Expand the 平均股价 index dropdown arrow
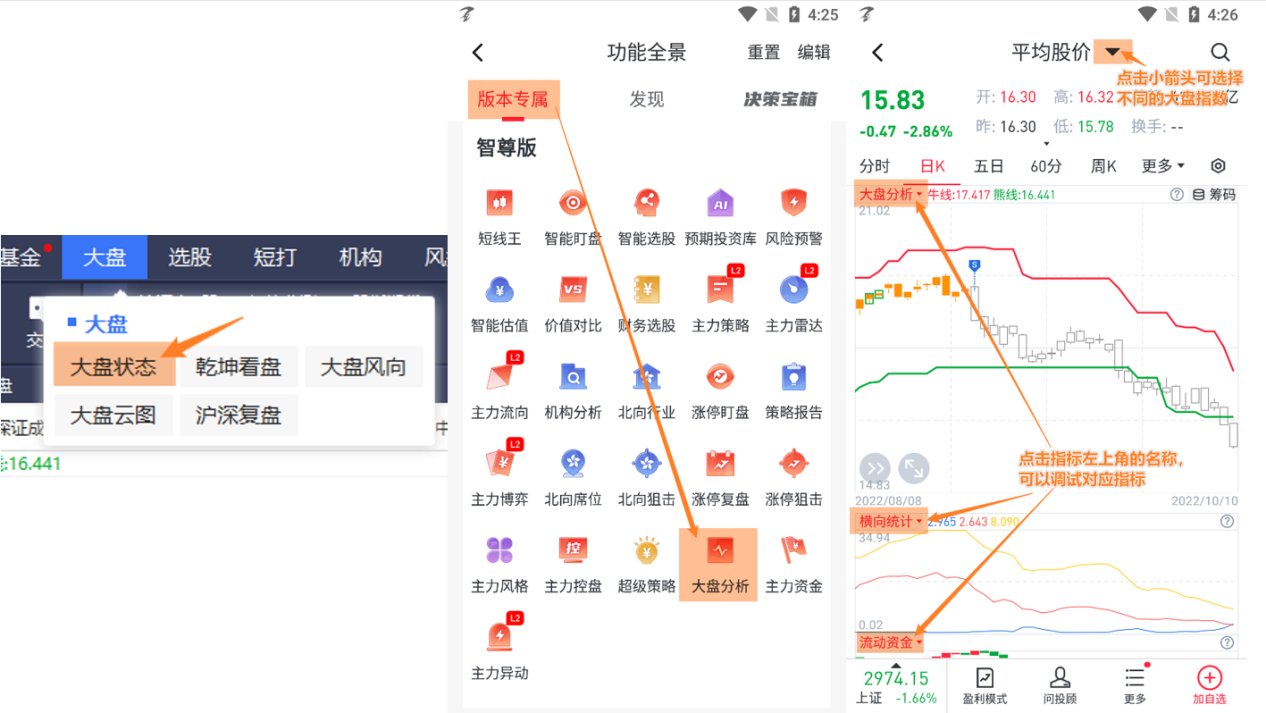The width and height of the screenshot is (1266, 713). click(1112, 52)
